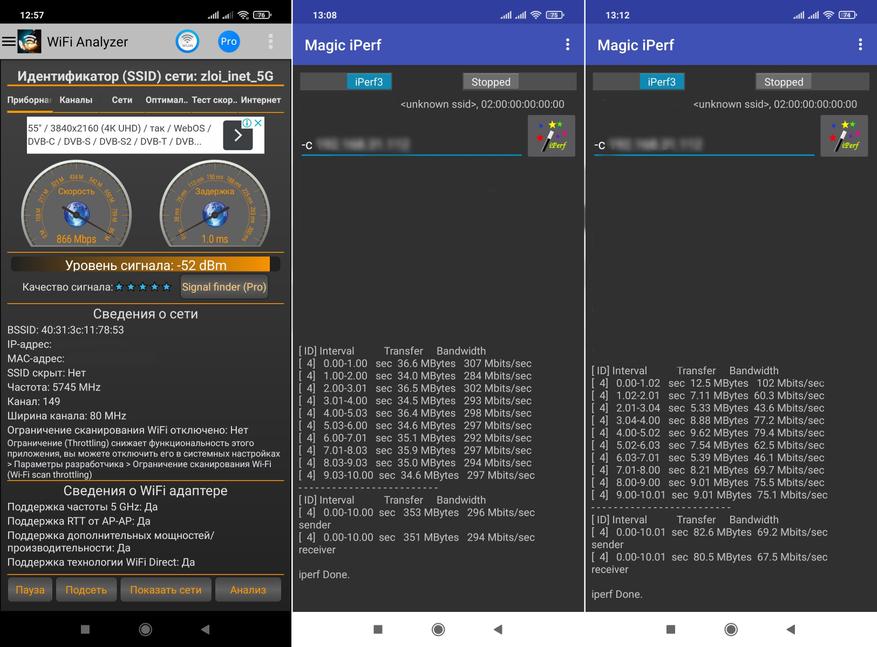Tap iPerf wizard icon in 13:08 screen
The width and height of the screenshot is (877, 647).
(x=551, y=136)
